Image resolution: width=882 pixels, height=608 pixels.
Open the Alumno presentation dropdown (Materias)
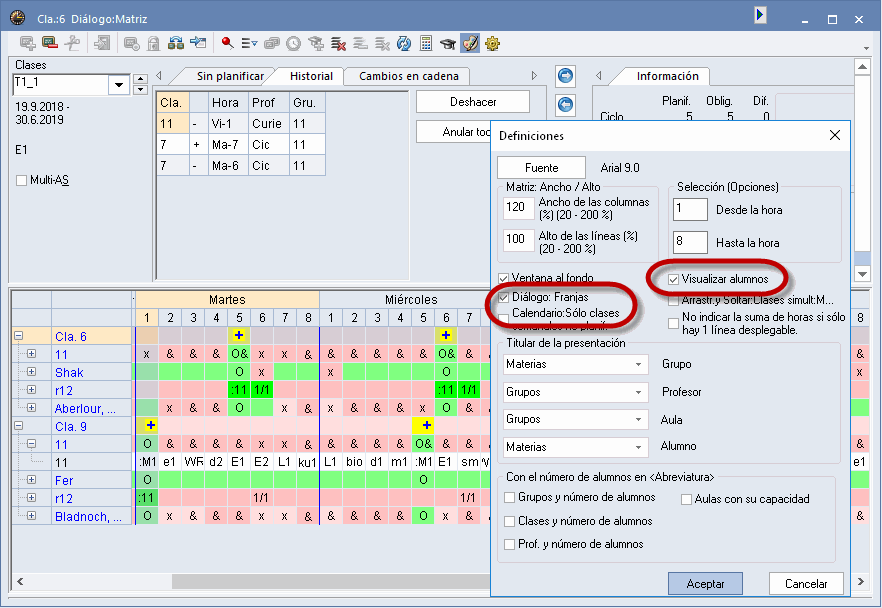tap(575, 447)
